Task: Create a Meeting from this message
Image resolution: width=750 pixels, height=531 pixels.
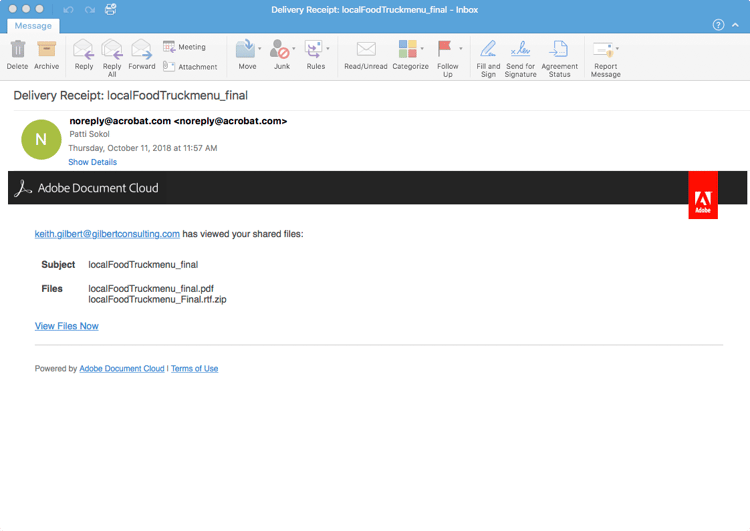Action: (185, 47)
